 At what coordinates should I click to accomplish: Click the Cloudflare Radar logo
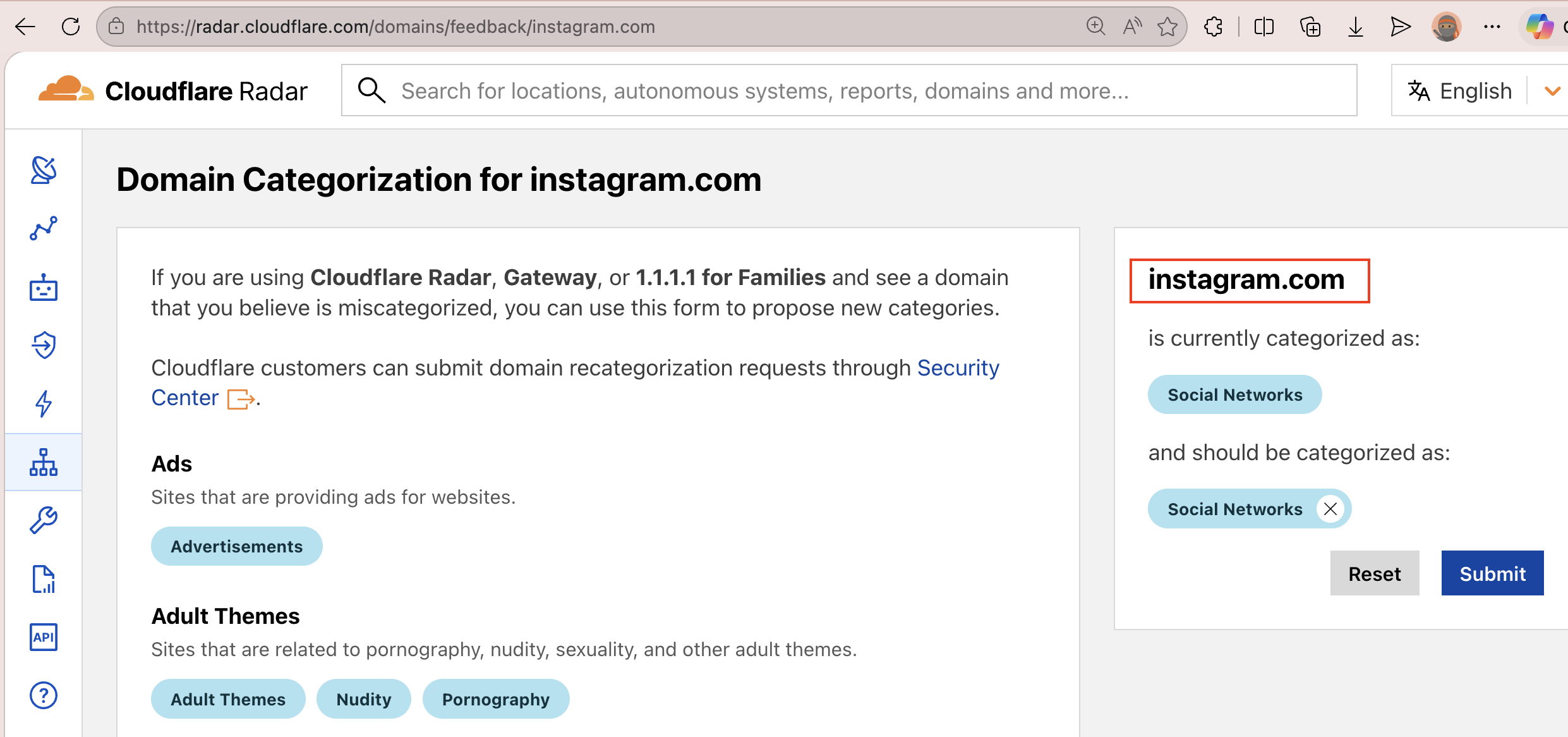(x=172, y=90)
